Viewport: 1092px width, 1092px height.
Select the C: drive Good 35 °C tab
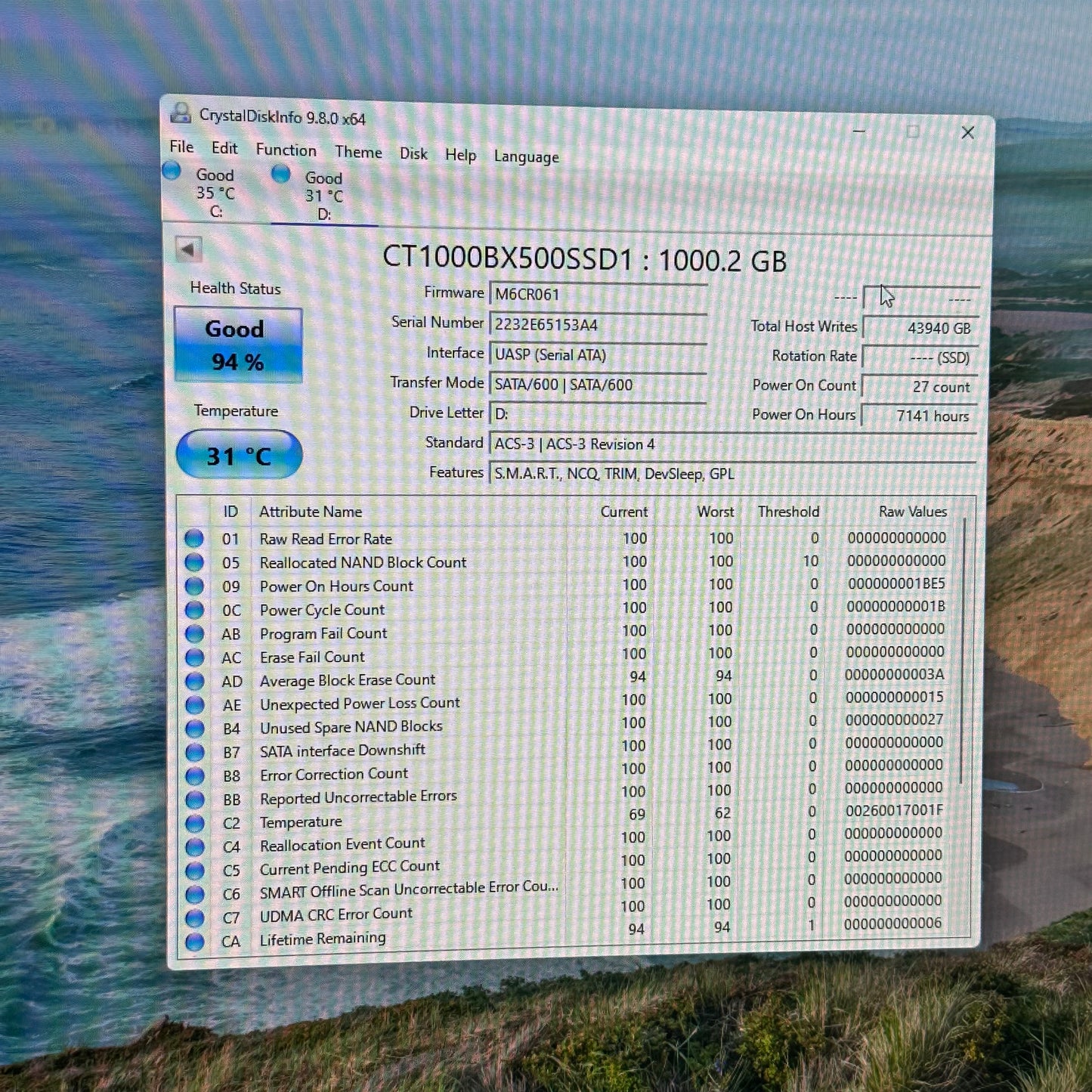click(215, 193)
